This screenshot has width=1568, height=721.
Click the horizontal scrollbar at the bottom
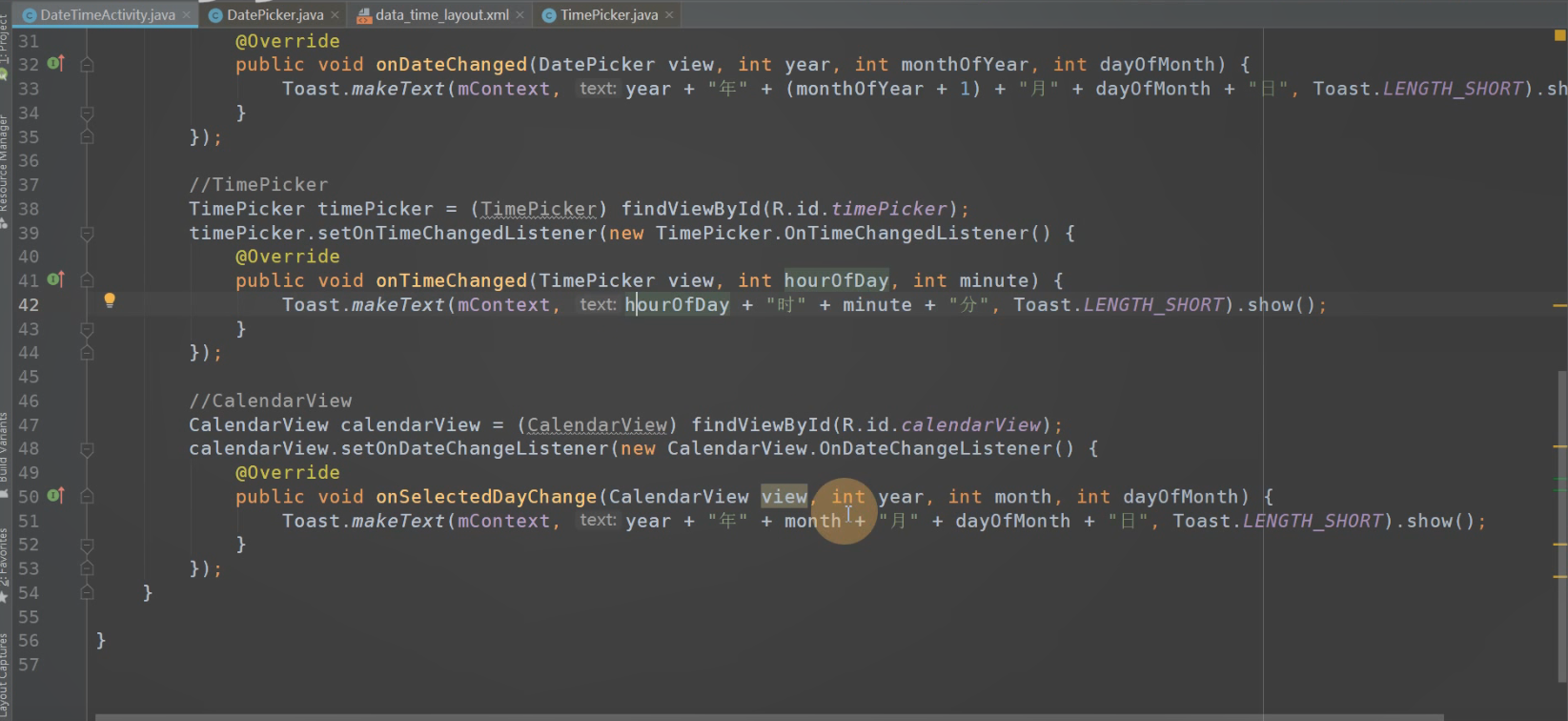point(768,716)
